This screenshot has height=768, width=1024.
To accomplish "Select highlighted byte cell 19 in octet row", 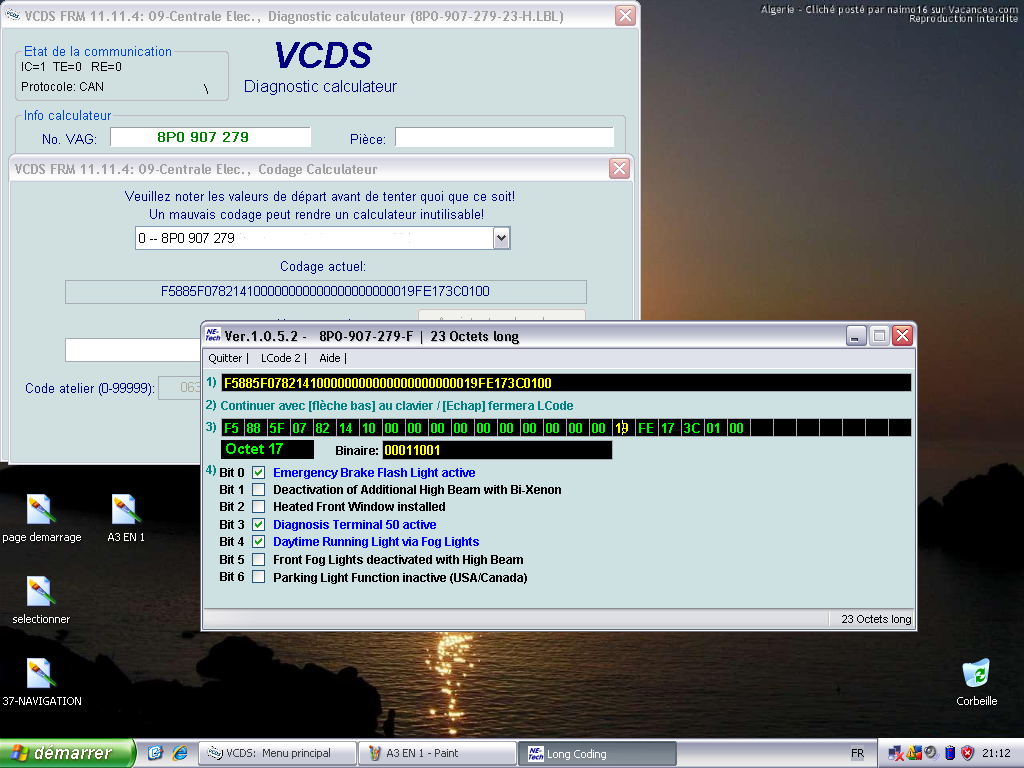I will (622, 428).
